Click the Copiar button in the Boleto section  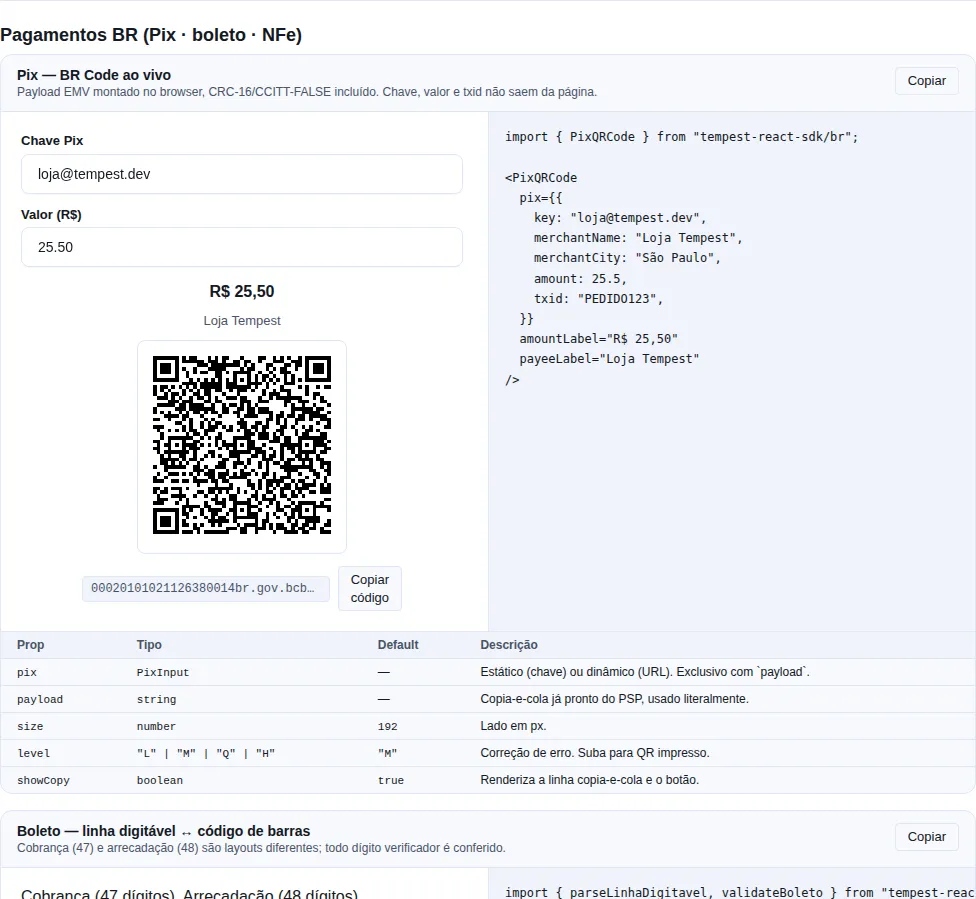point(926,837)
